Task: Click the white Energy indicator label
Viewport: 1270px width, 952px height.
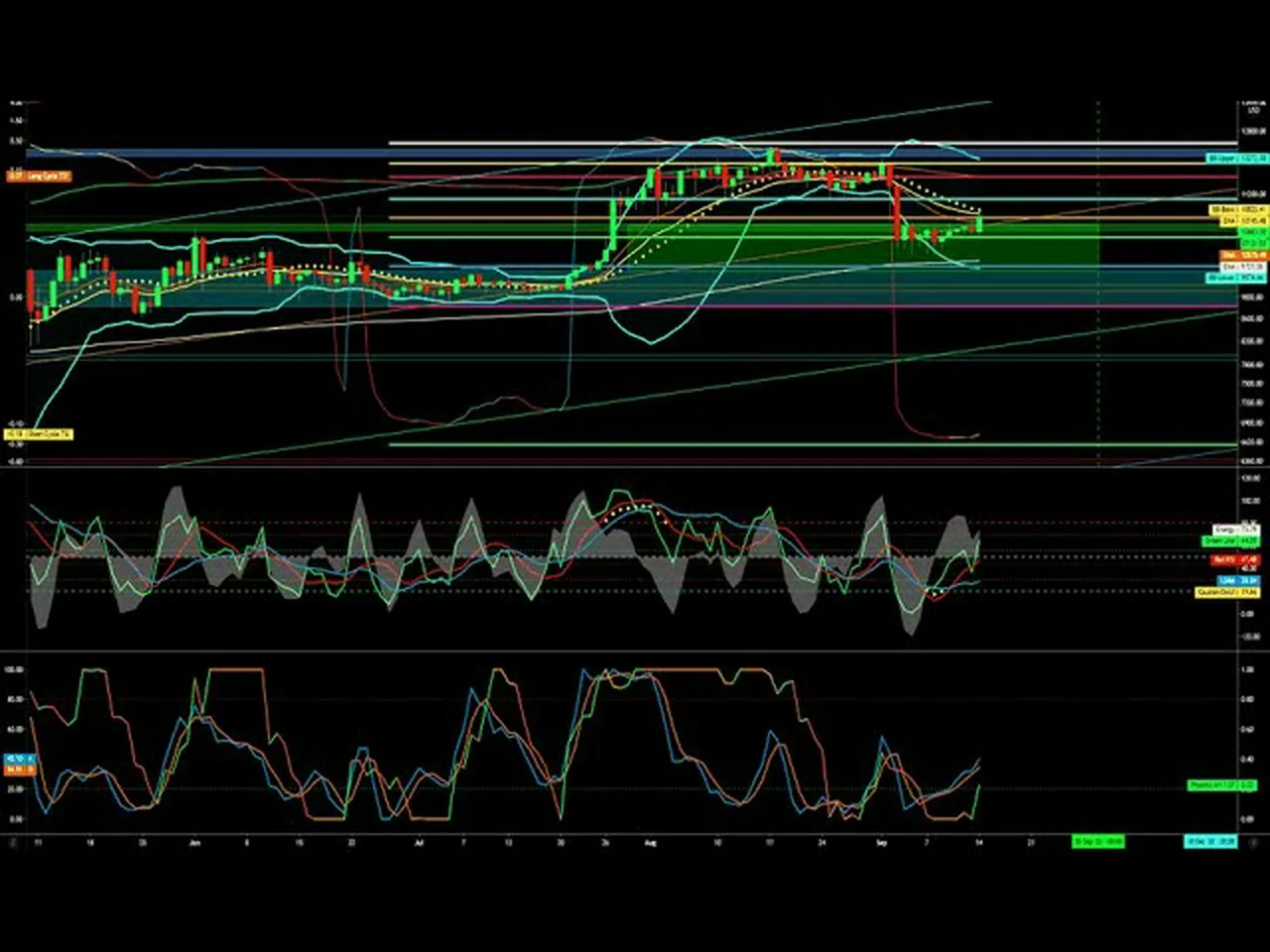Action: point(1236,531)
